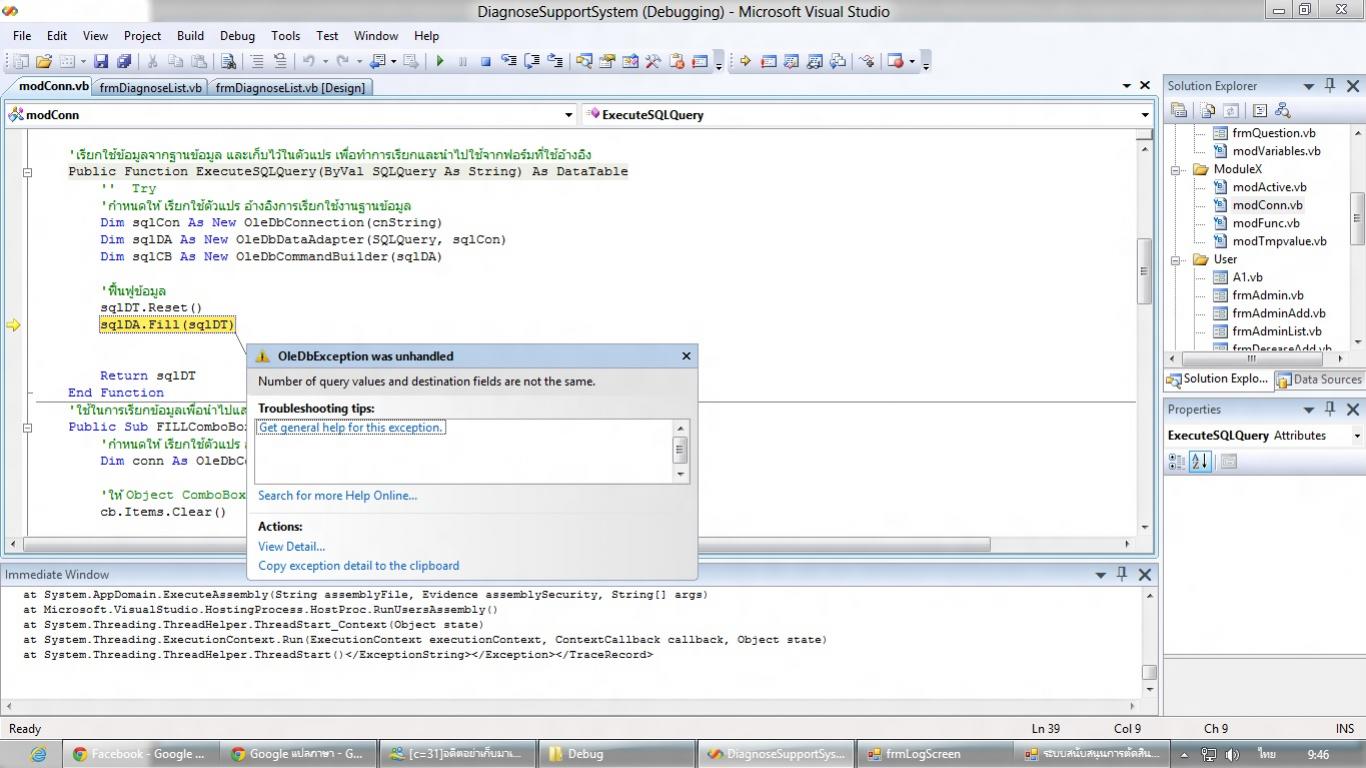Open the ExecuteSQLQuery method dropdown

[1145, 115]
